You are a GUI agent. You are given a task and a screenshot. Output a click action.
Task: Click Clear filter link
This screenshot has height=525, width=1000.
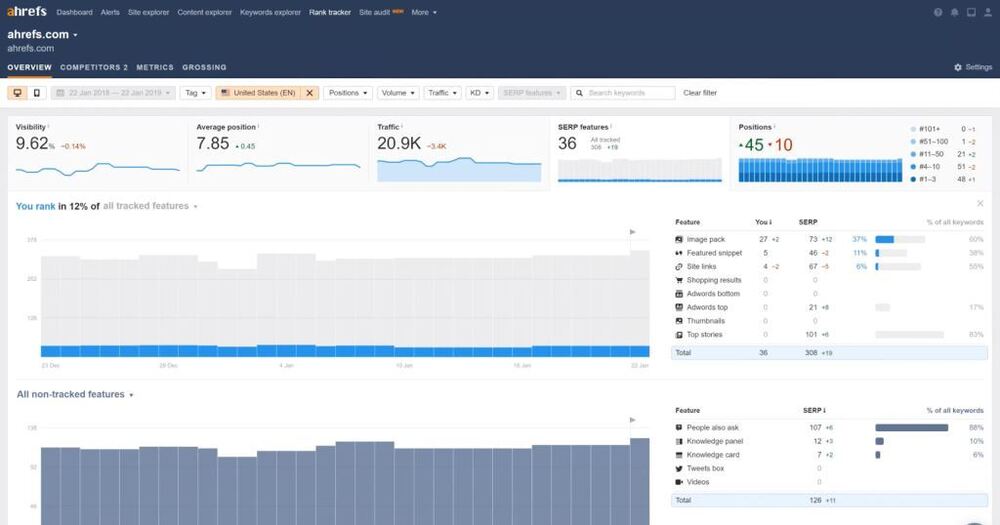click(x=700, y=93)
